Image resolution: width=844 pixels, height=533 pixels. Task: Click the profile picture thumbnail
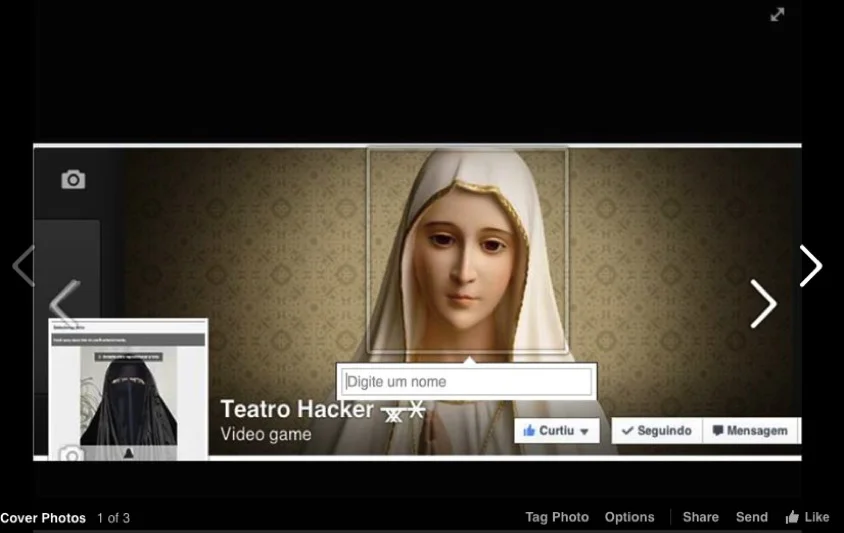128,389
